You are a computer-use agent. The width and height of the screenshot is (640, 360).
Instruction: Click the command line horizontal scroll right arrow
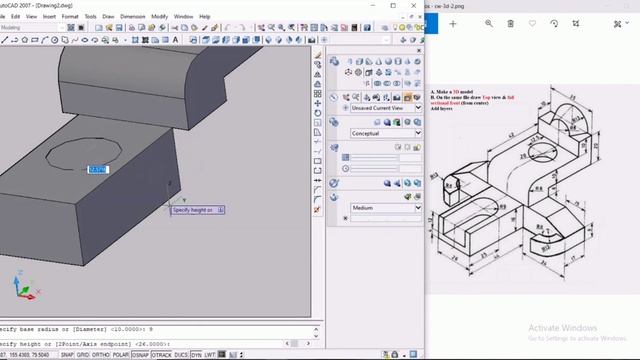(308, 344)
